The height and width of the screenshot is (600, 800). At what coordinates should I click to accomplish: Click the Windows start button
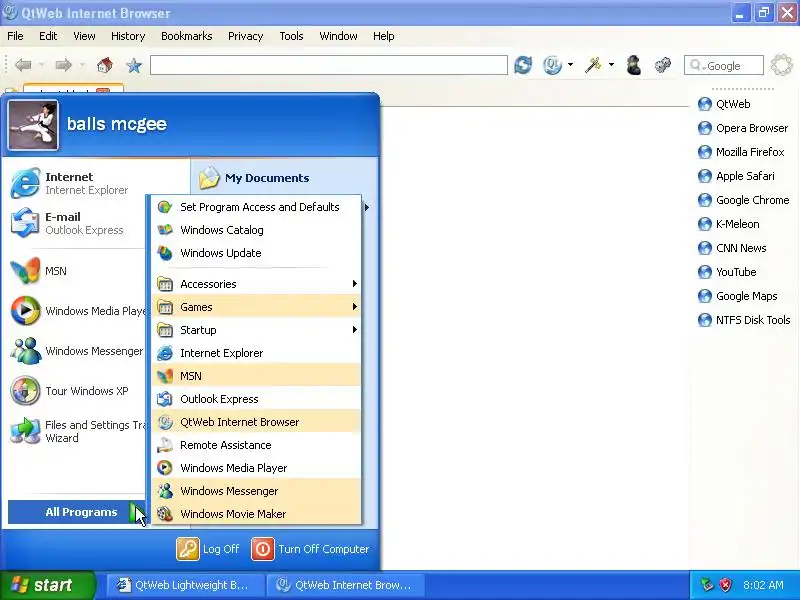(x=47, y=585)
